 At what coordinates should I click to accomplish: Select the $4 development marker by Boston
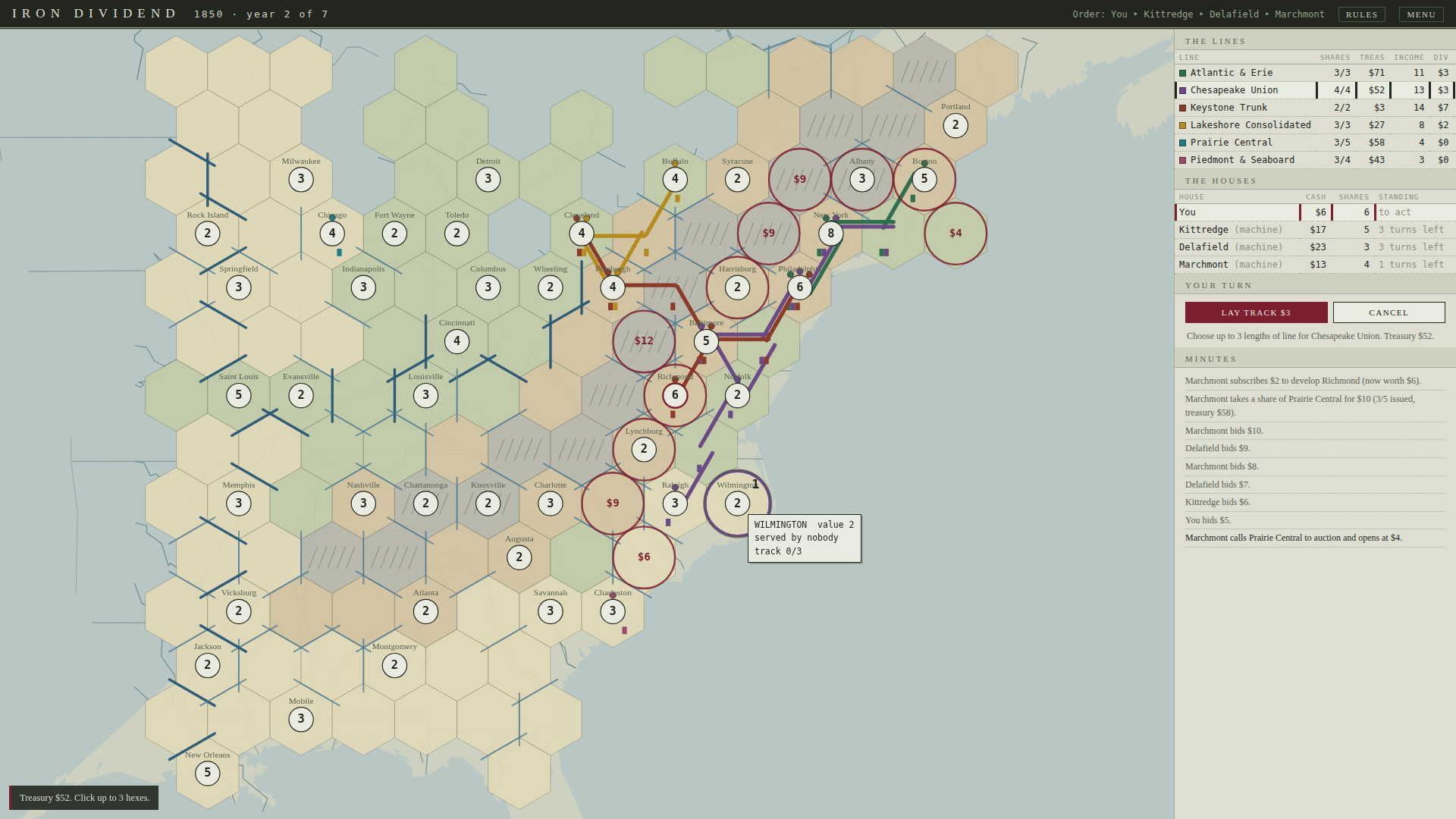[955, 234]
